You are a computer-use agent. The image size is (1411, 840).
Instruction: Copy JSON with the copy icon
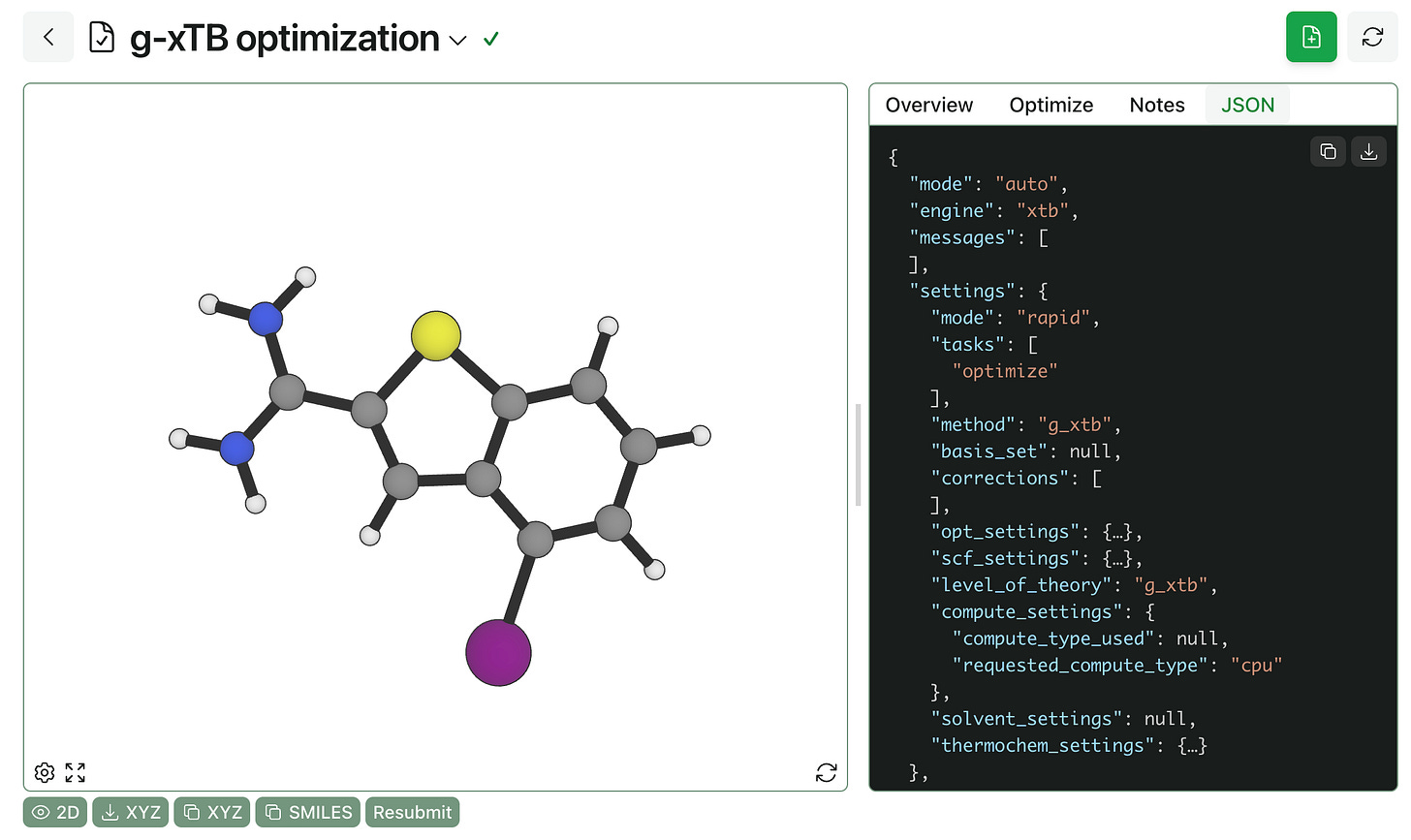click(x=1328, y=151)
